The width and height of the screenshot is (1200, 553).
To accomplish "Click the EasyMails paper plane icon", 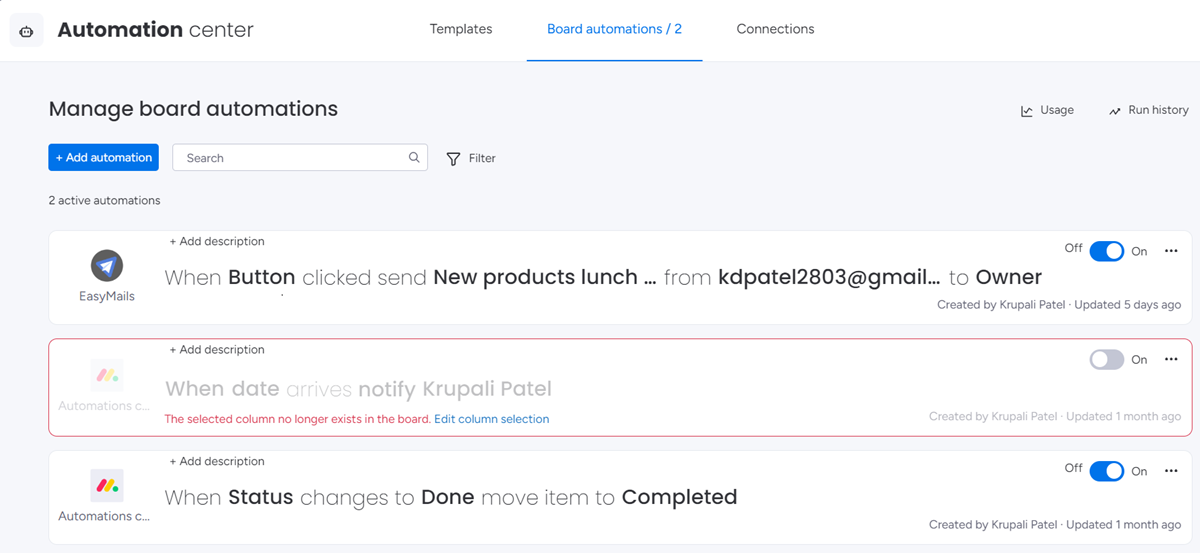I will click(x=107, y=266).
